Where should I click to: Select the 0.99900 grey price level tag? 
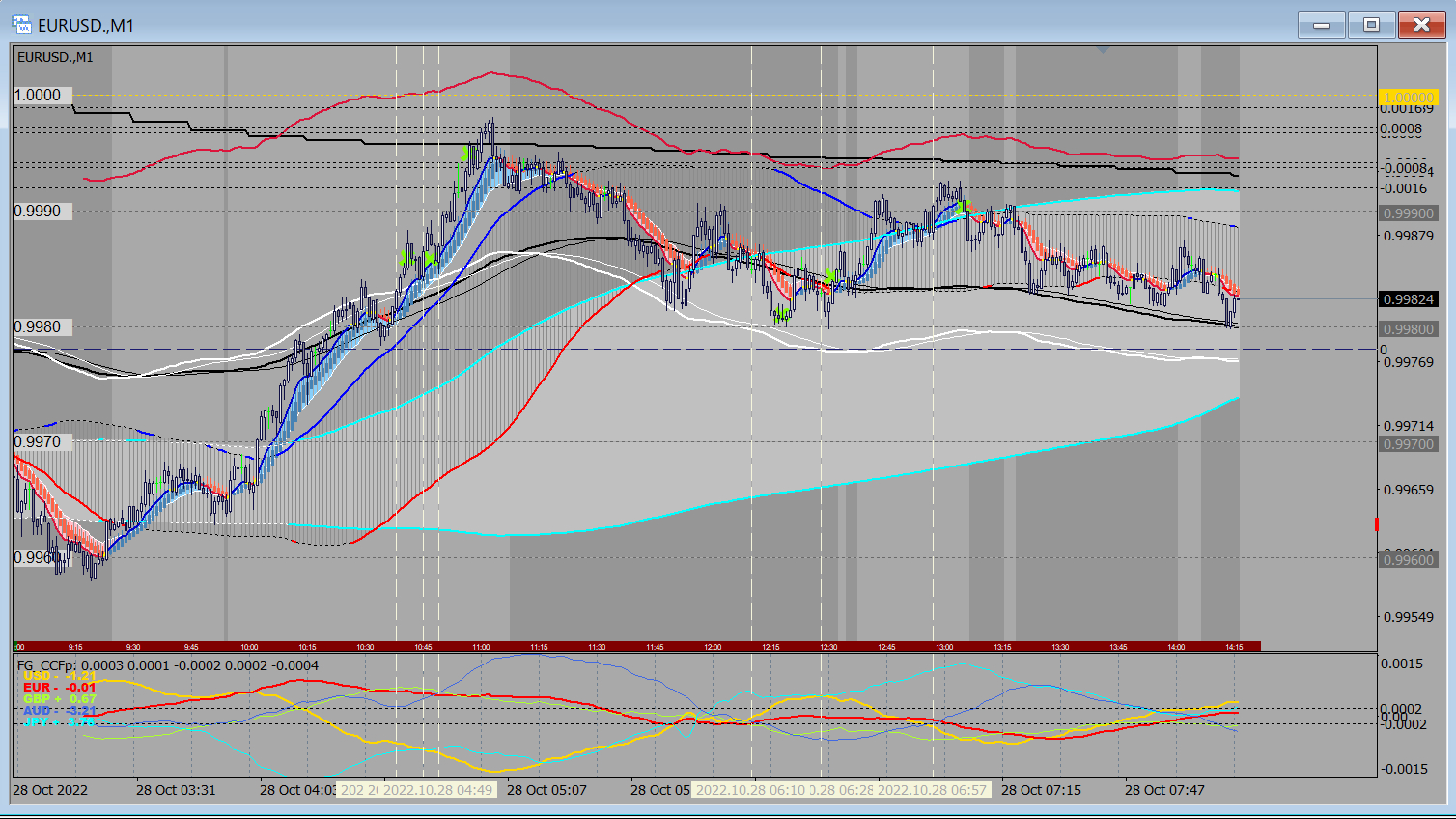tap(1408, 213)
